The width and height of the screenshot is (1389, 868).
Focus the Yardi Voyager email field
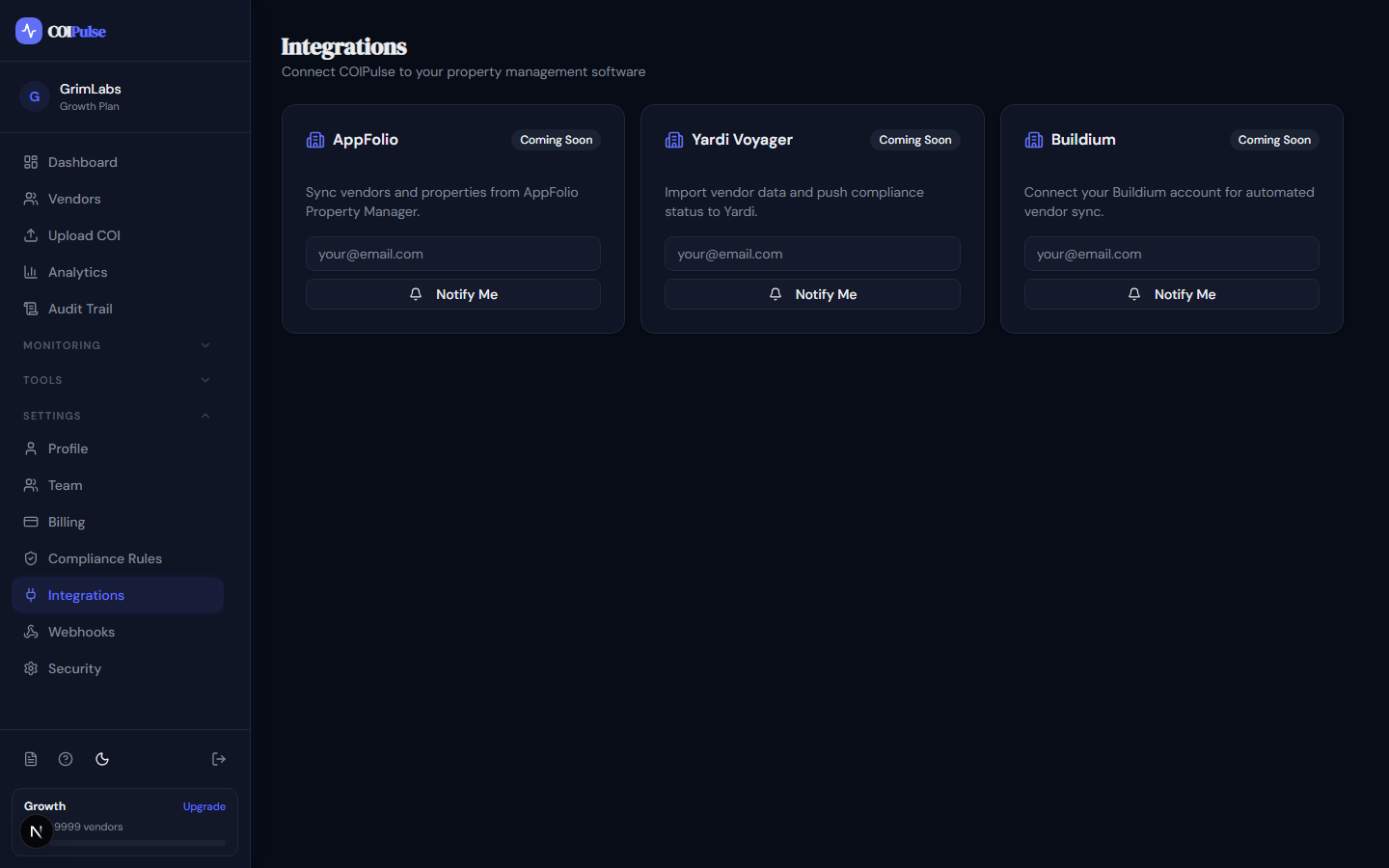click(812, 254)
